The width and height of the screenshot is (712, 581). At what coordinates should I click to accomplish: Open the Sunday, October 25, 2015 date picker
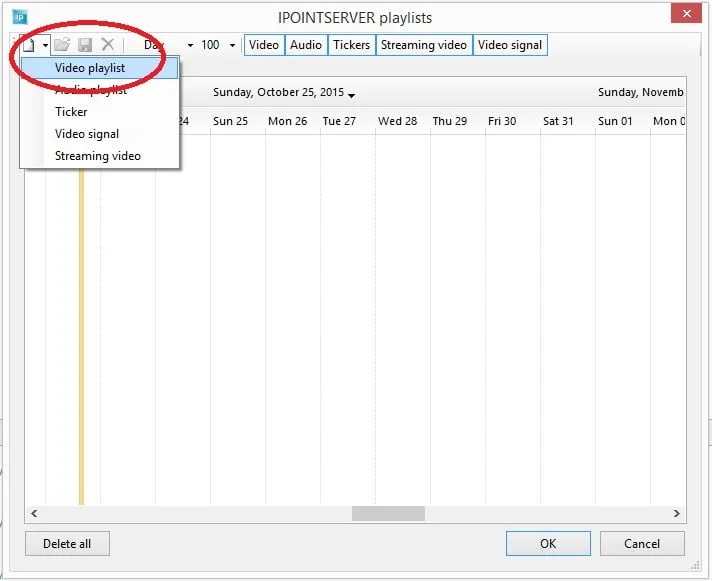coord(284,93)
